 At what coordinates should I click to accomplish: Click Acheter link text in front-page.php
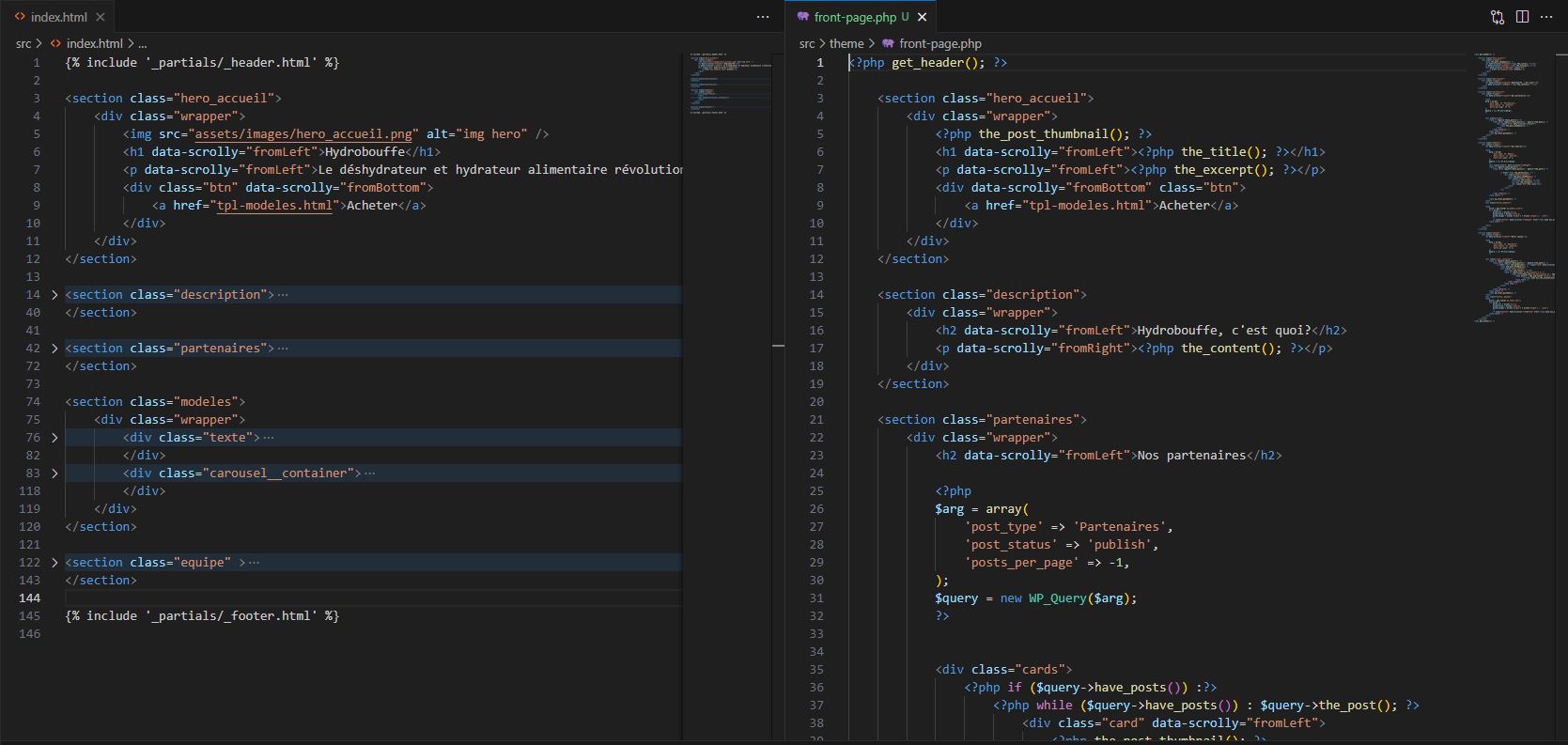tap(1185, 206)
